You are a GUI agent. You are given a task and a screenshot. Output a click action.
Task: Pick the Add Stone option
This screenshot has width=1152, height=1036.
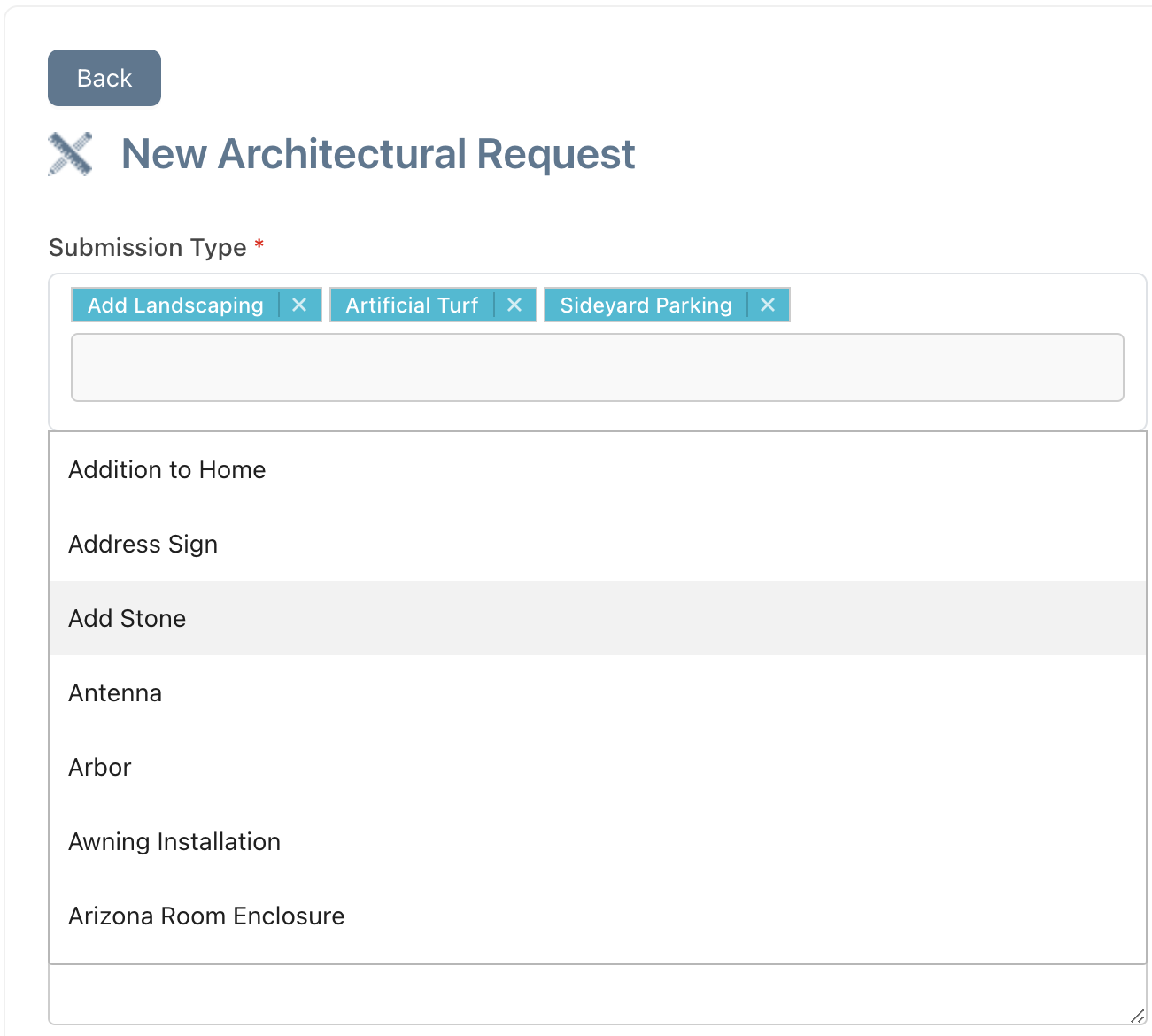(598, 618)
